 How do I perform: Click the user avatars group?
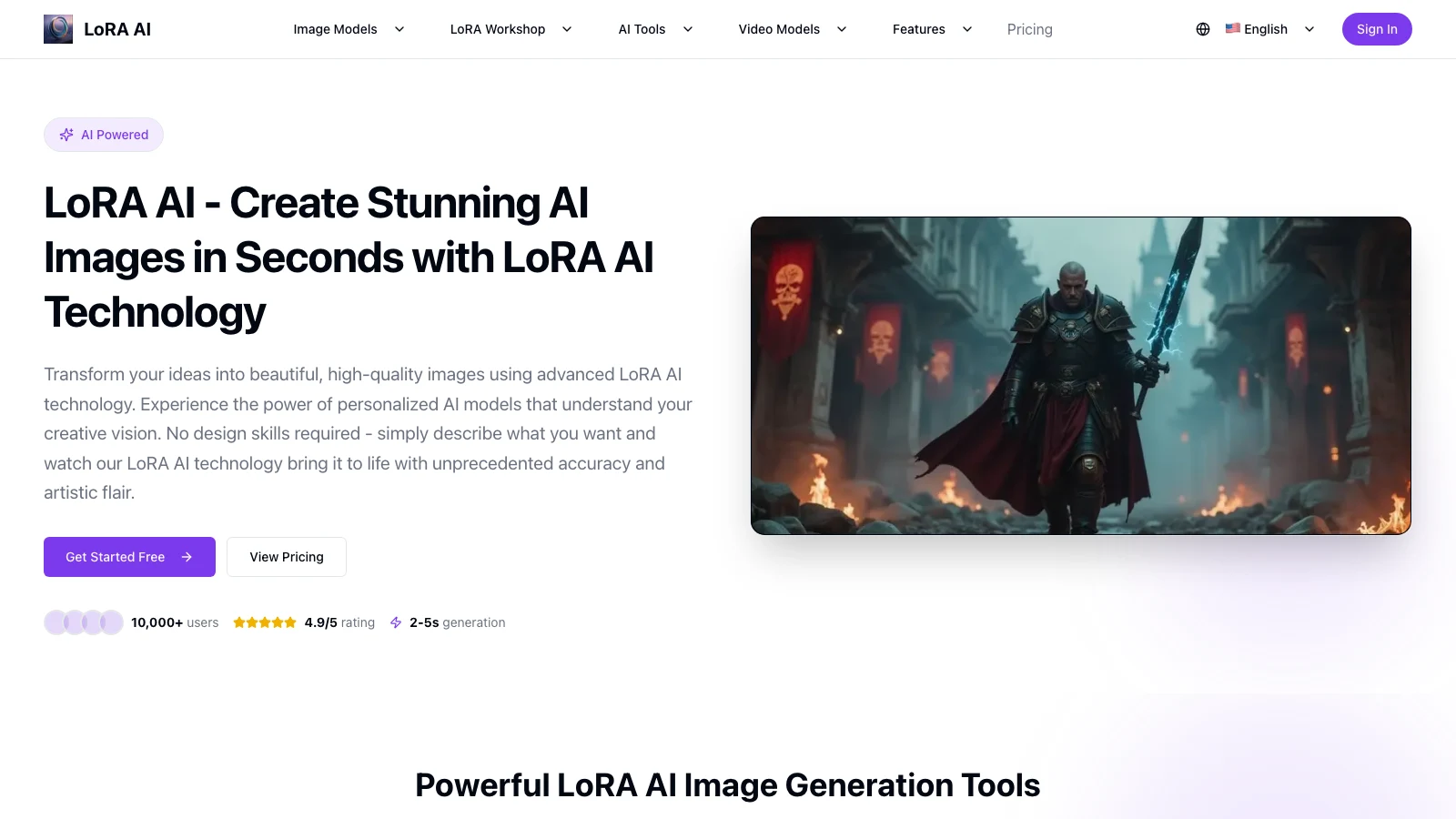pos(84,622)
